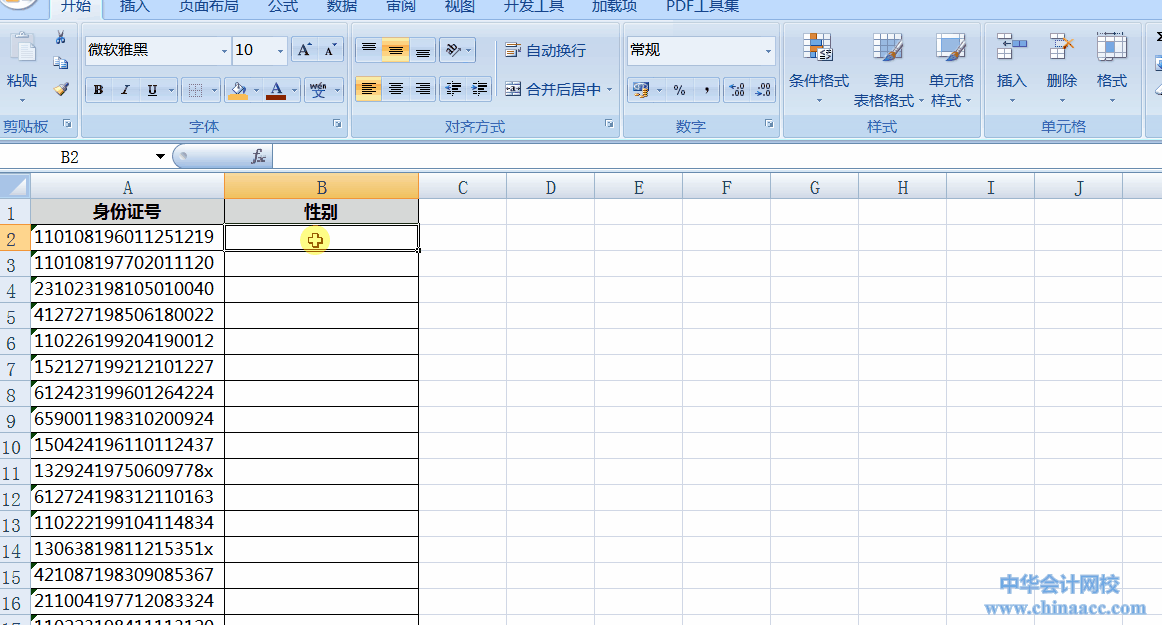The image size is (1162, 625).
Task: Apply the yellow fill color bucket
Action: pos(237,90)
